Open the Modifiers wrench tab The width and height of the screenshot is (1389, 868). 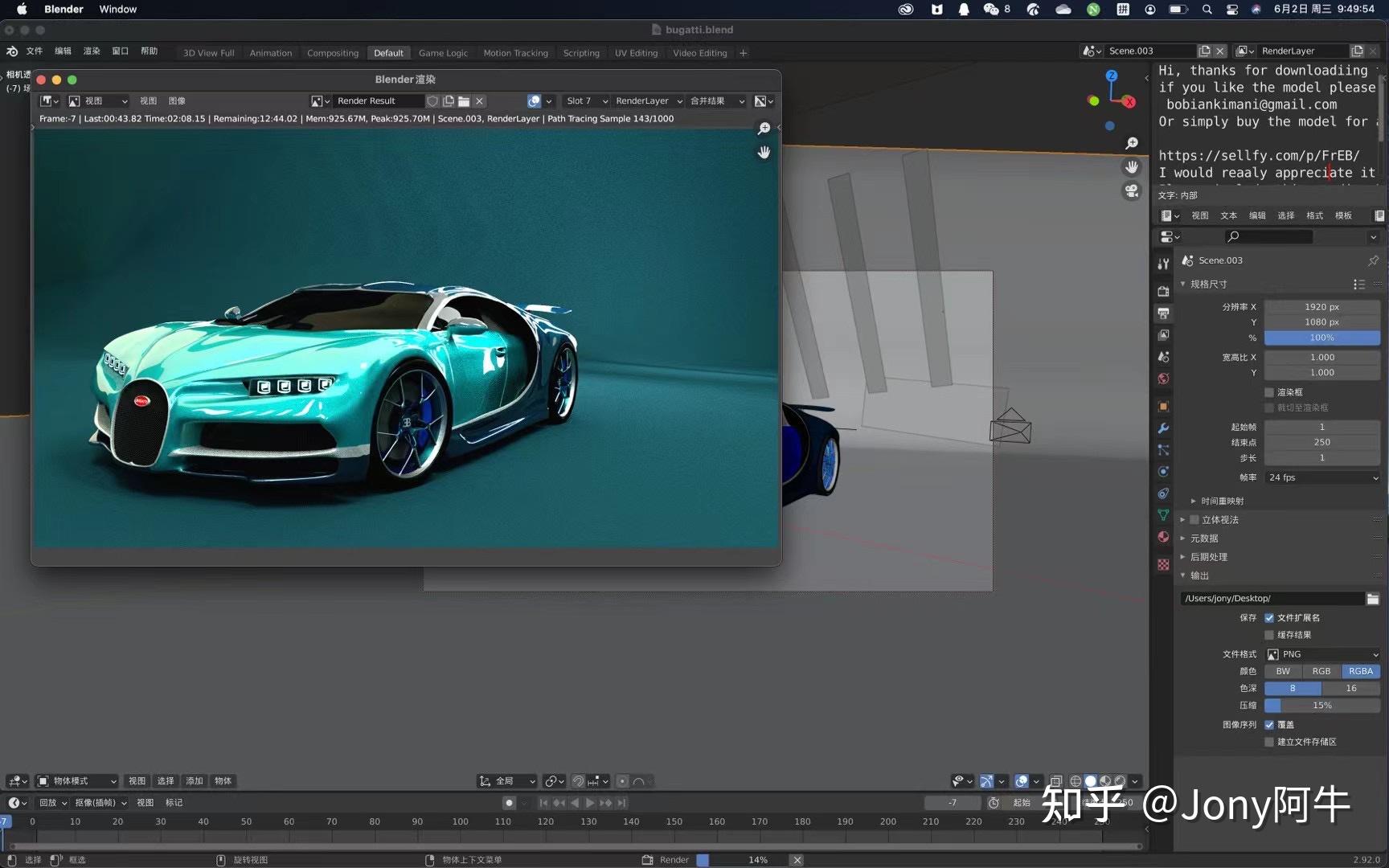coord(1163,428)
